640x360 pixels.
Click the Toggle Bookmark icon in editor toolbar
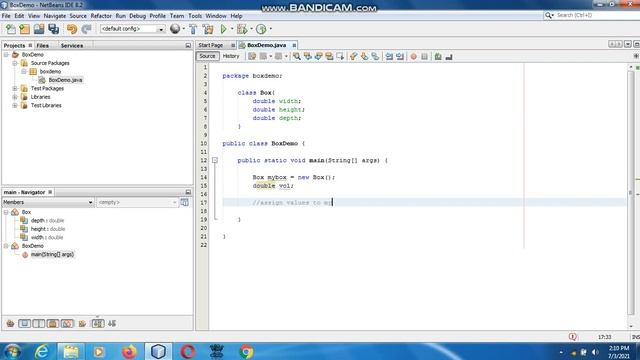pos(375,56)
